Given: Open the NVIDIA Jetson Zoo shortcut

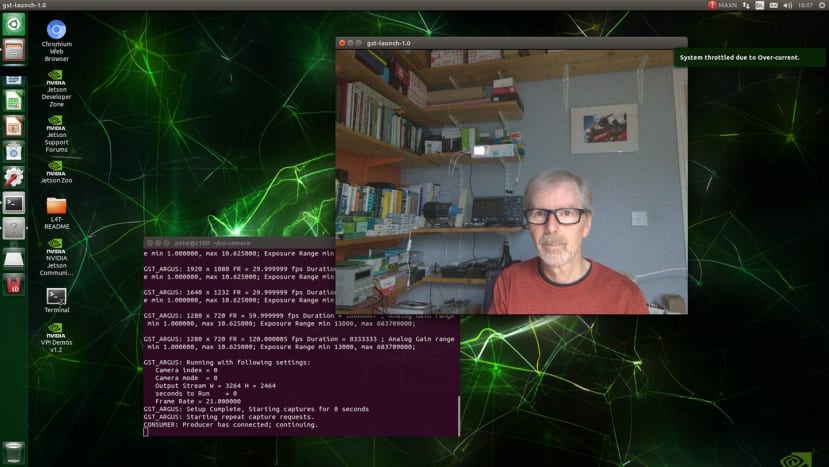Looking at the screenshot, I should point(57,172).
